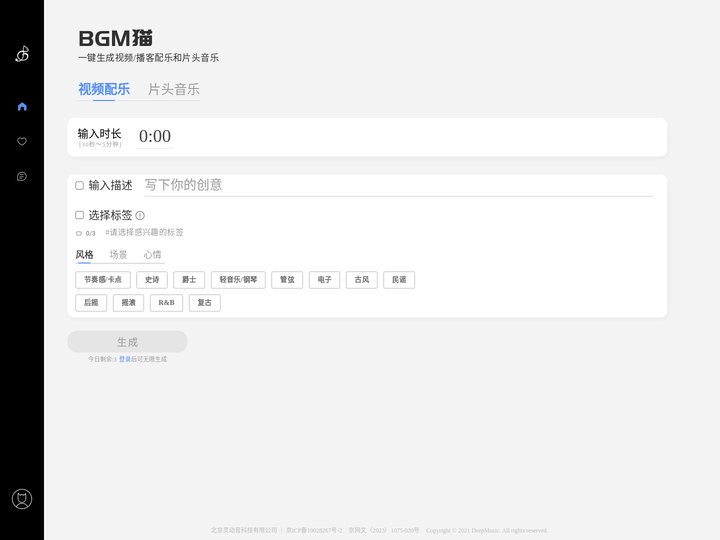The width and height of the screenshot is (720, 540).
Task: Choose the 民谣 tag
Action: pos(399,280)
